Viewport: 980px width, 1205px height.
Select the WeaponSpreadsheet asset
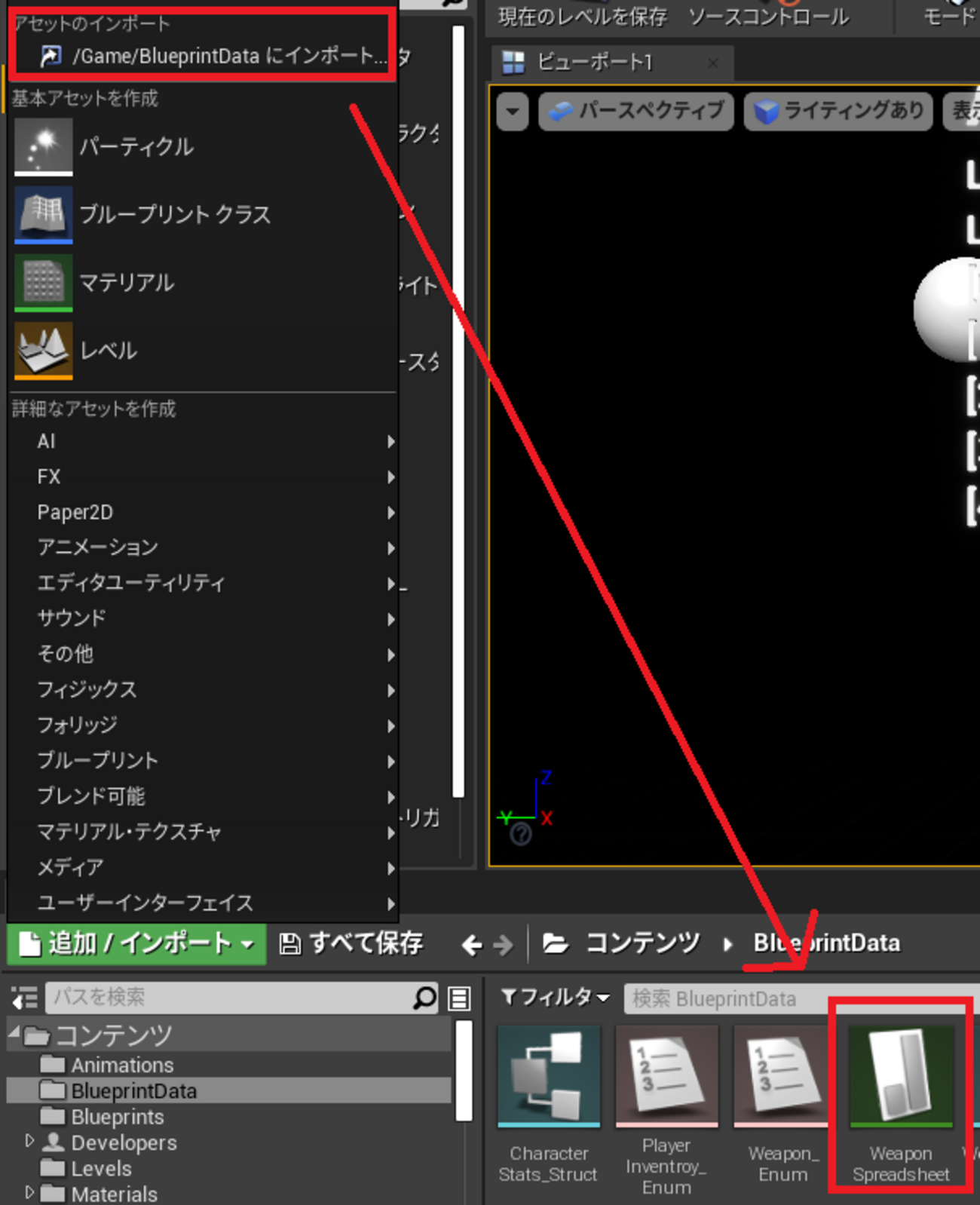tap(901, 1105)
